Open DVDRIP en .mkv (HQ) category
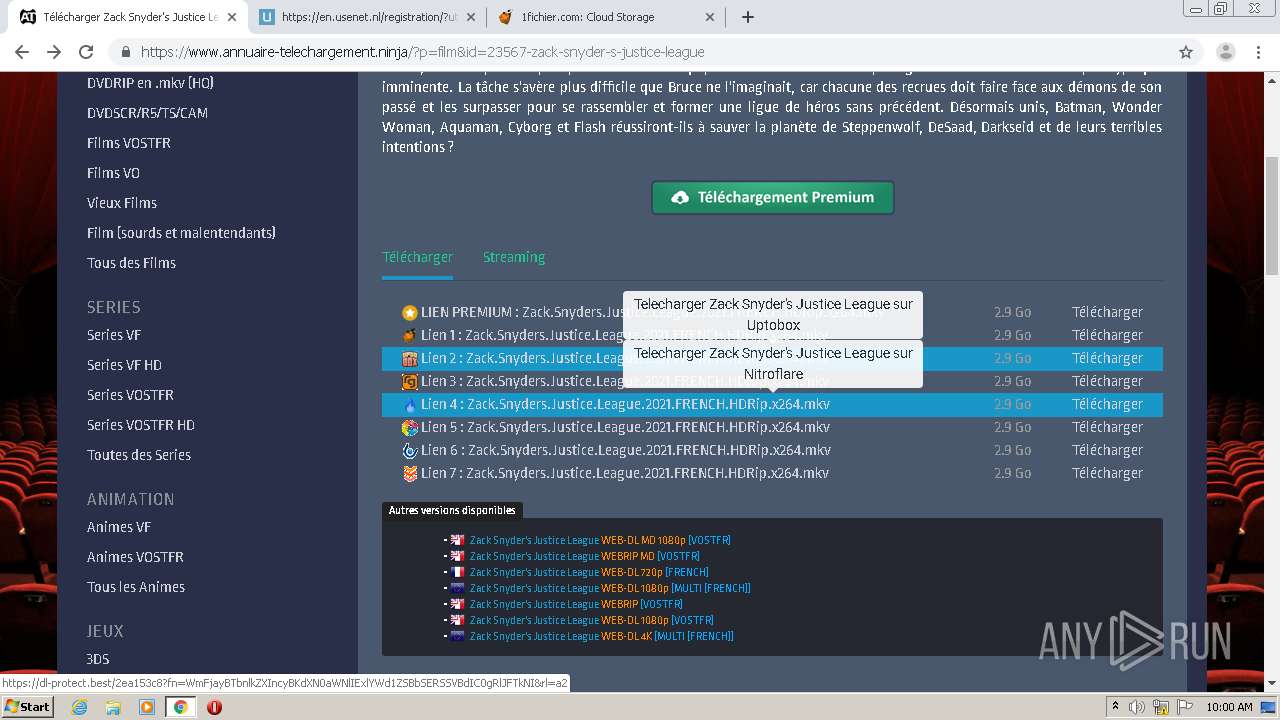Image resolution: width=1280 pixels, height=720 pixels. tap(150, 83)
